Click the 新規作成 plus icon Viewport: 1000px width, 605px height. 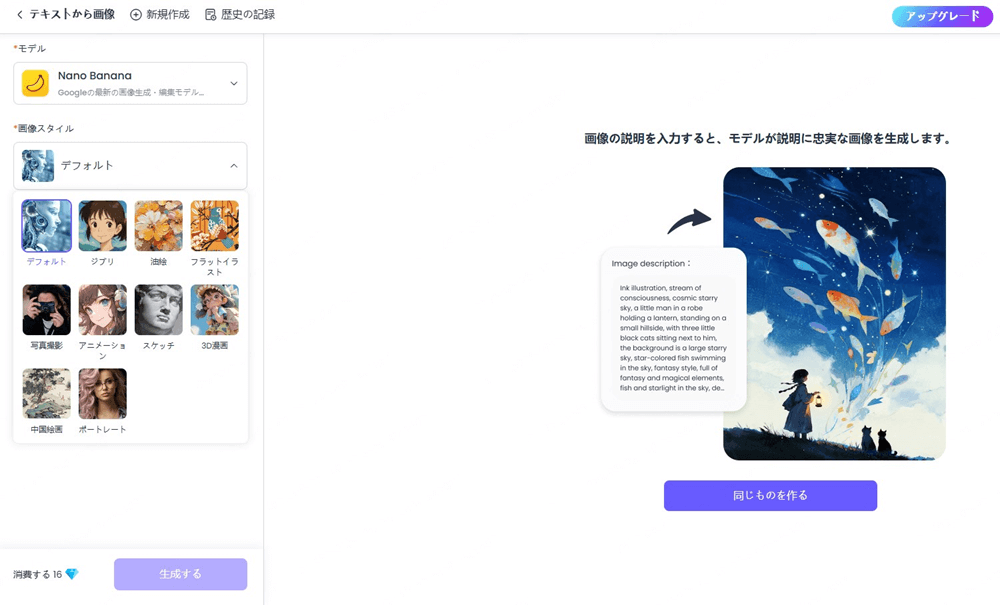point(136,15)
